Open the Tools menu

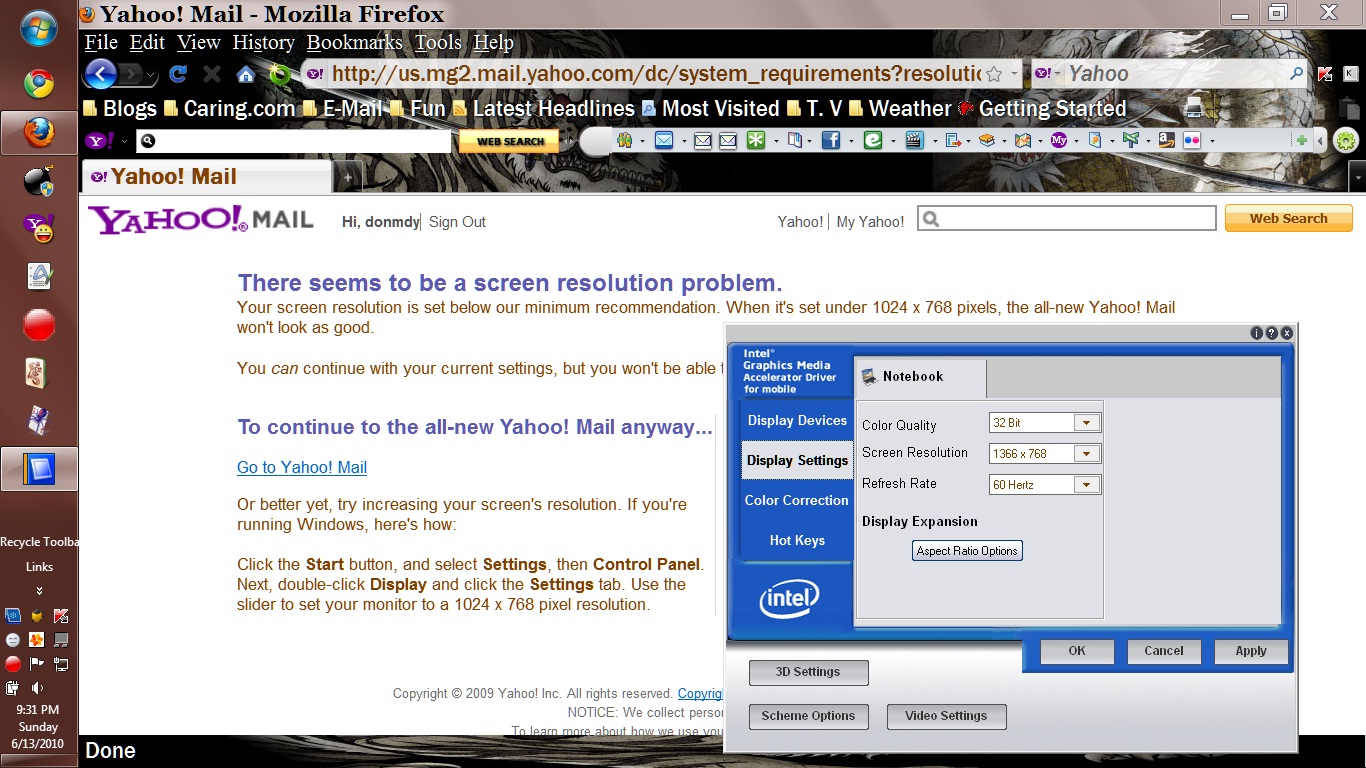[438, 43]
